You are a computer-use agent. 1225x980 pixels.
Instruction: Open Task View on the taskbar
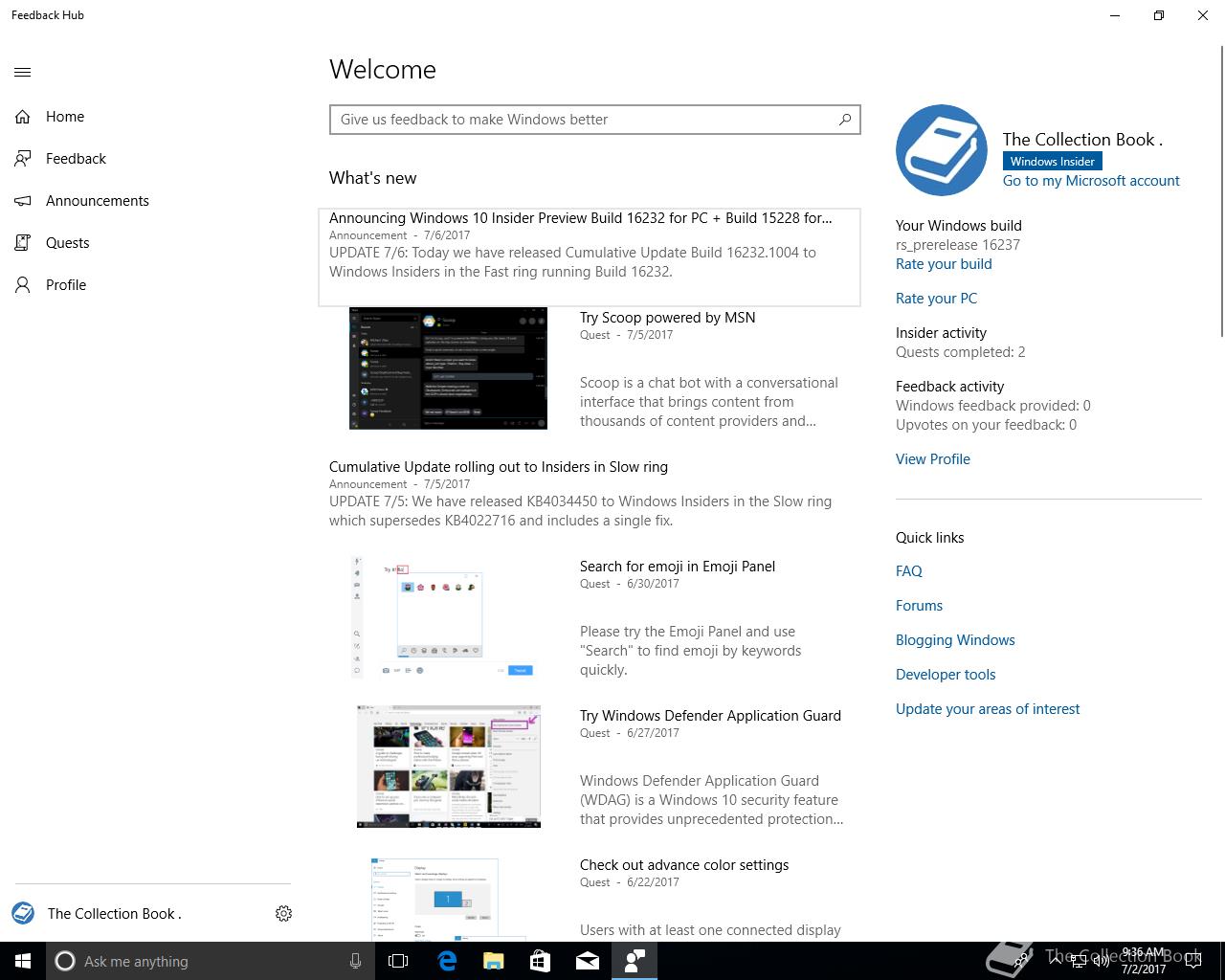398,961
